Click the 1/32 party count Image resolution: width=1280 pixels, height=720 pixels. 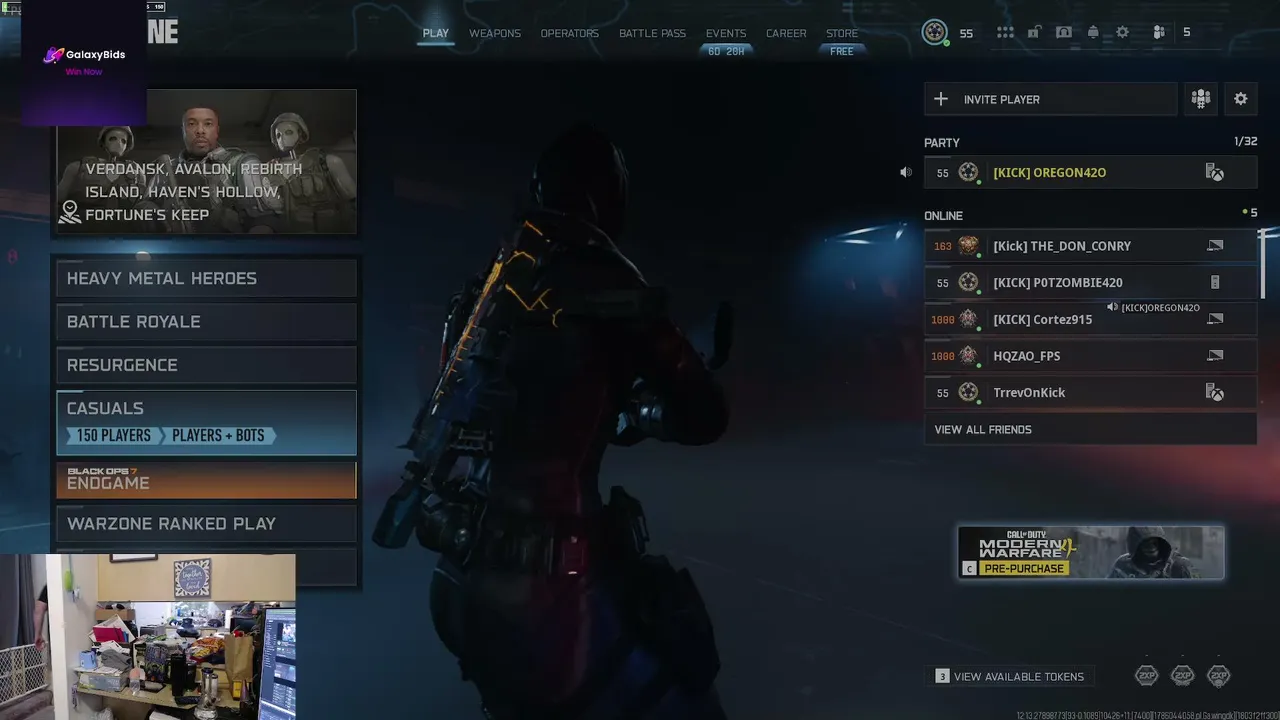1245,142
